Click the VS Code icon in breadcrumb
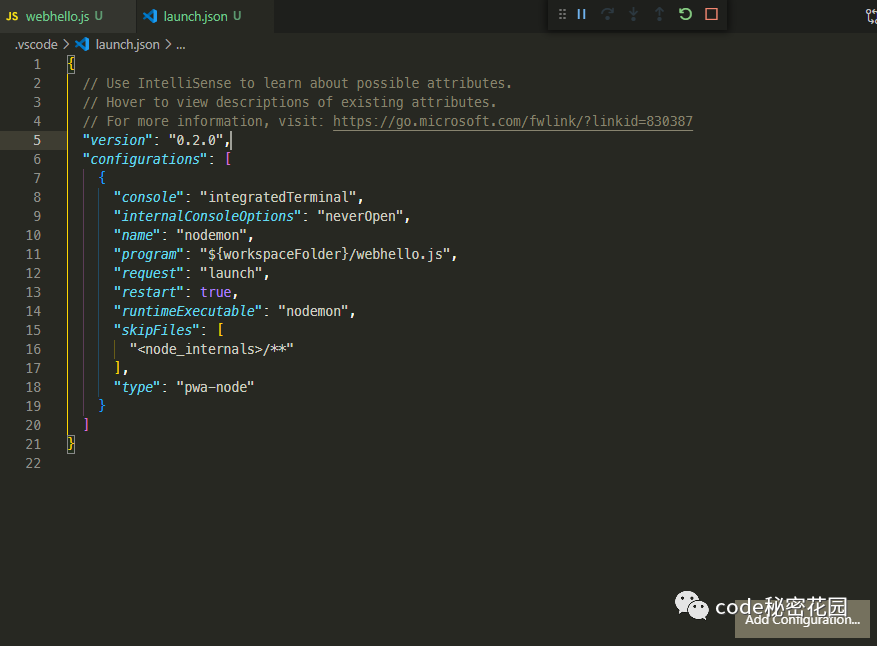The width and height of the screenshot is (877, 646). pyautogui.click(x=82, y=44)
